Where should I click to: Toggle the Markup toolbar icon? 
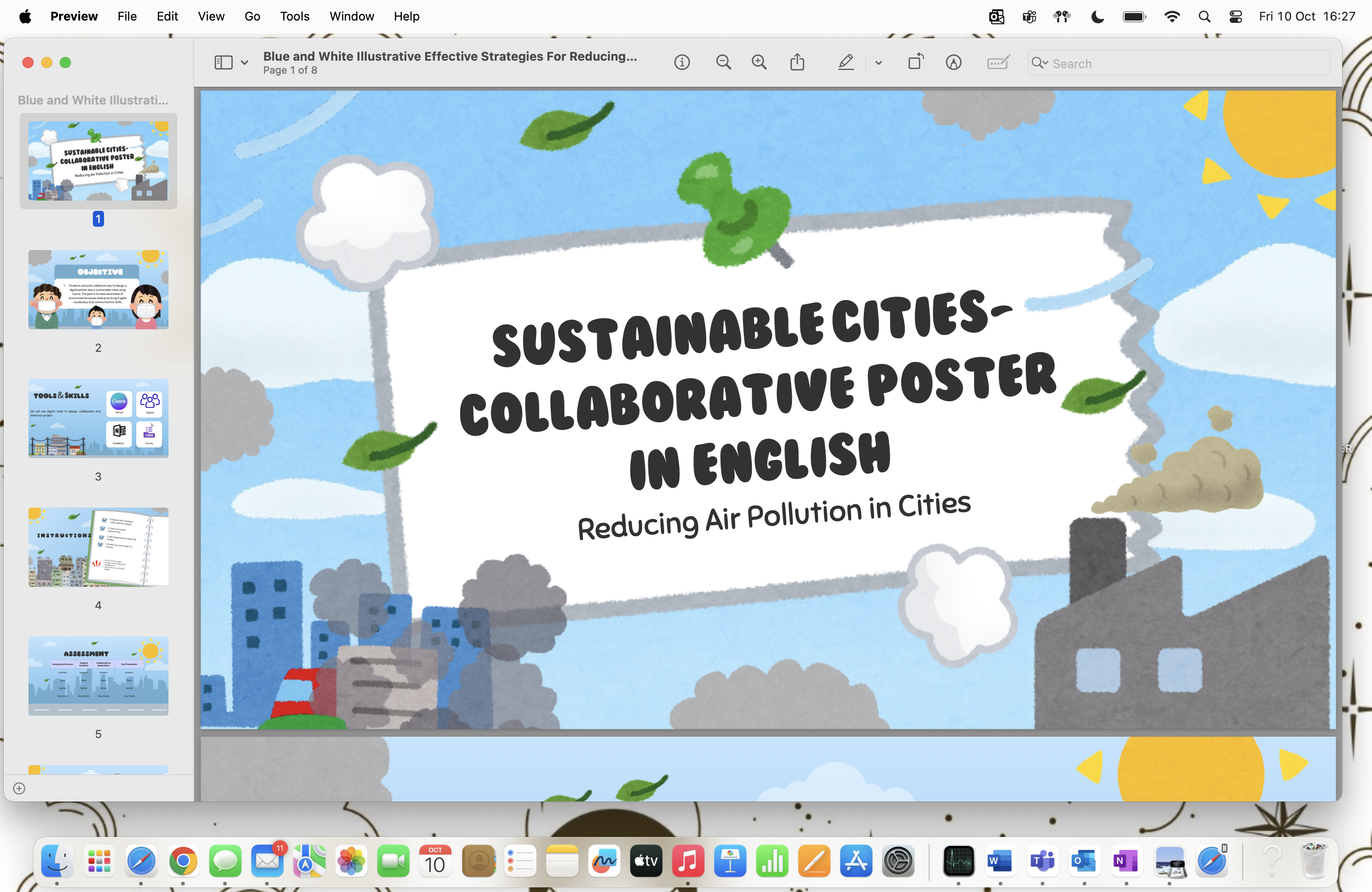pyautogui.click(x=953, y=62)
